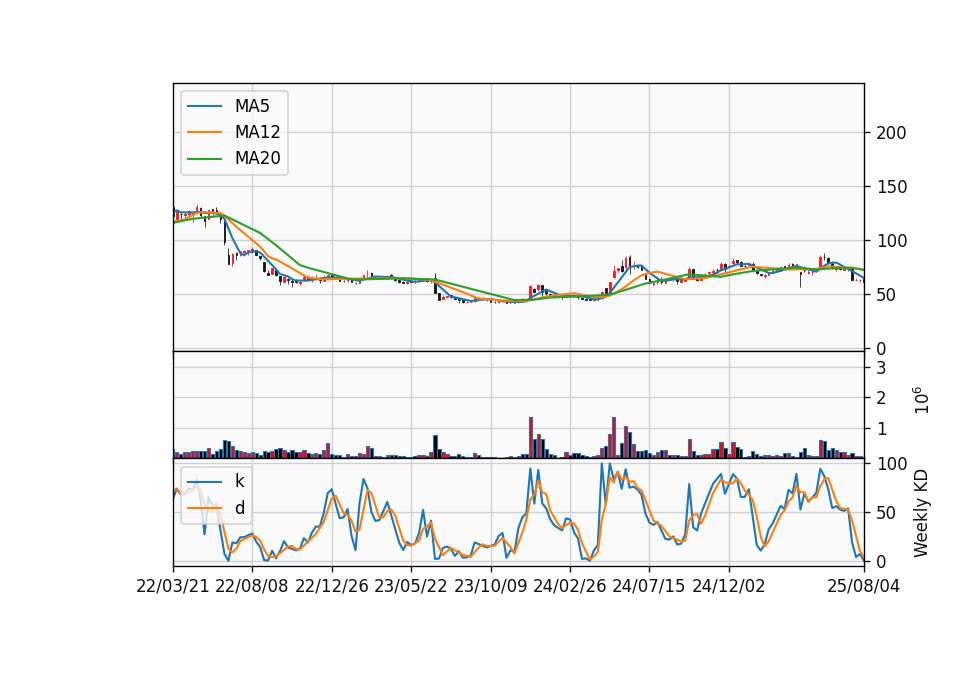960x690 pixels.
Task: Click the blue MA5 legend line sample
Action: [x=204, y=107]
